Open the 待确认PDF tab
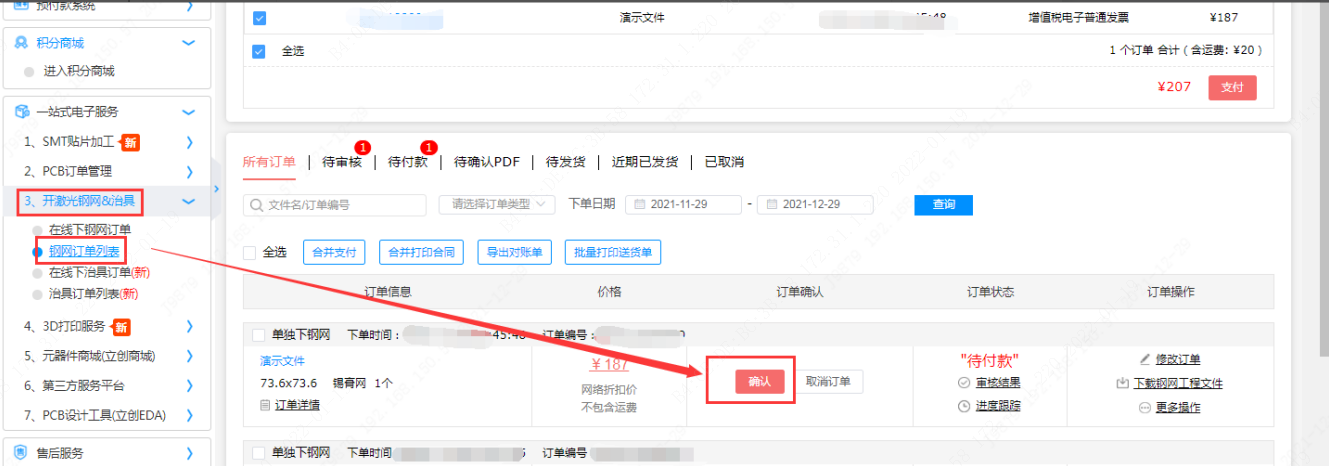 pos(486,162)
